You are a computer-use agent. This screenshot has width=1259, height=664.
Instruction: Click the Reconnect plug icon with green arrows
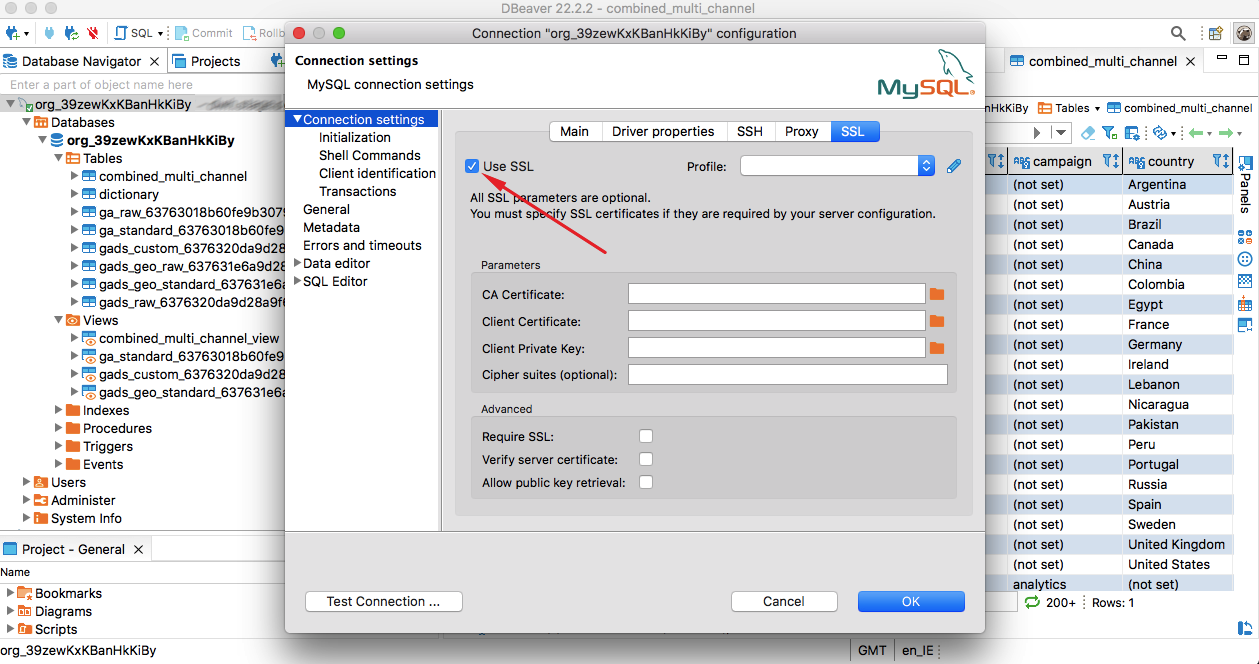(71, 33)
